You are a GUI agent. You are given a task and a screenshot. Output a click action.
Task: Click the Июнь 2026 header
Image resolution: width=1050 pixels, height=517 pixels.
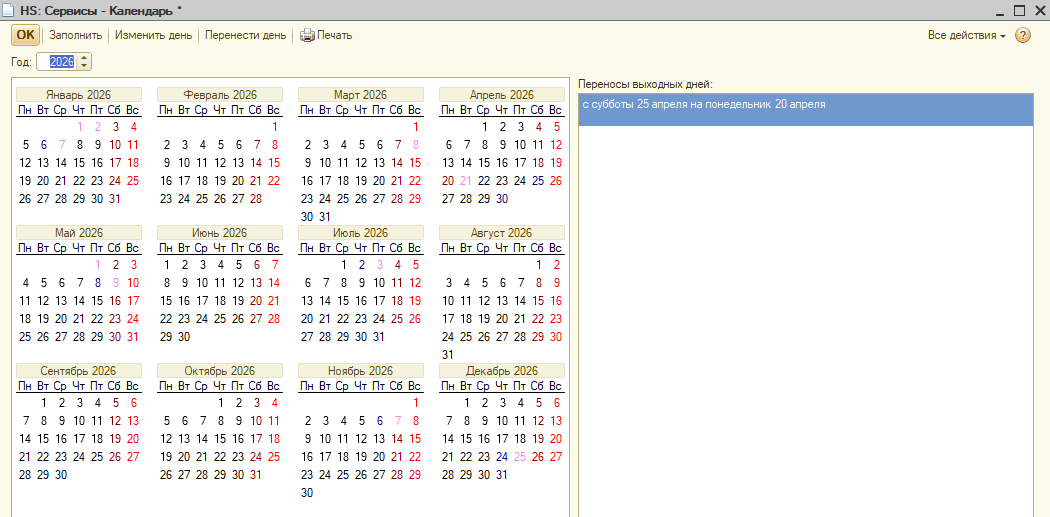tap(220, 232)
